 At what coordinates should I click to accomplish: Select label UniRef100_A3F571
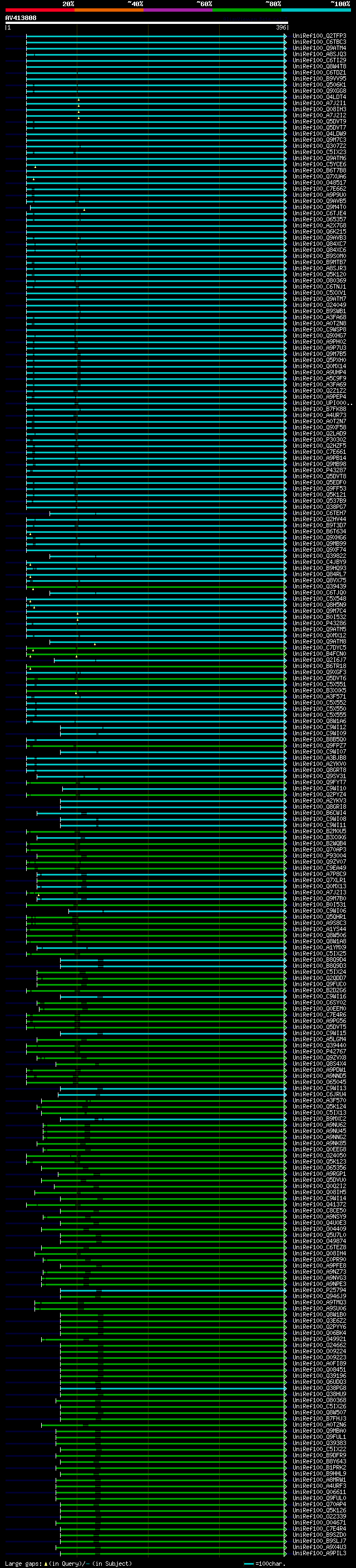coord(319,696)
